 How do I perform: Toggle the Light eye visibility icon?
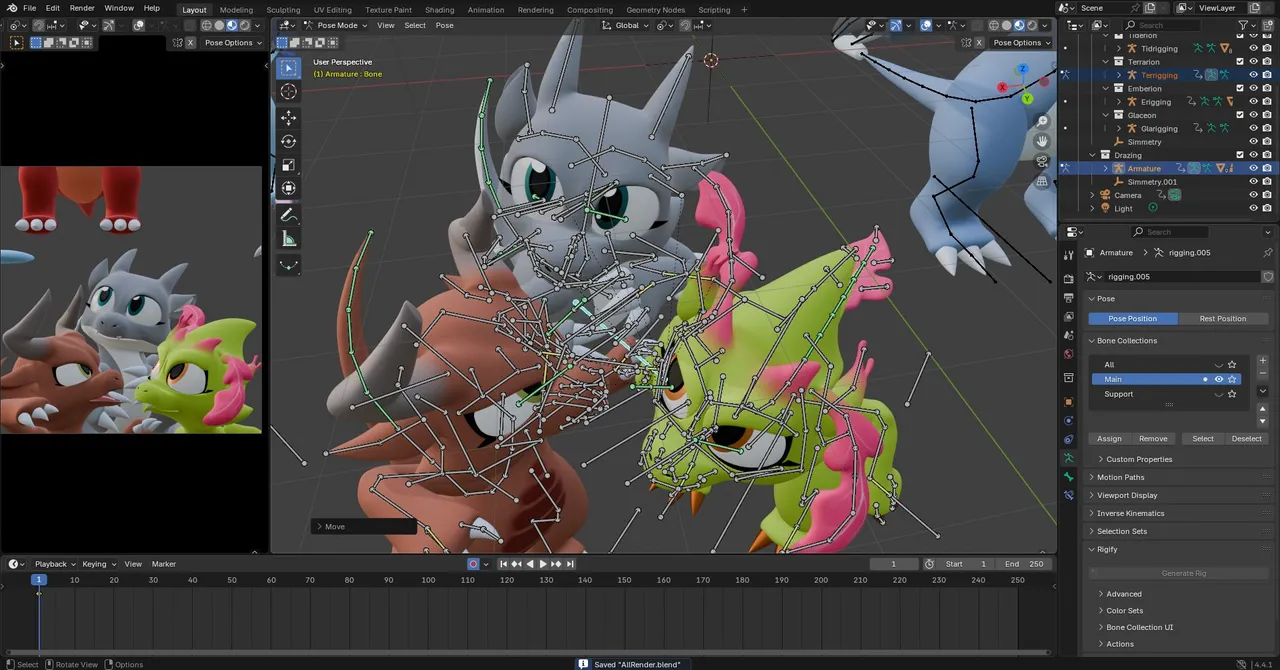pos(1253,208)
